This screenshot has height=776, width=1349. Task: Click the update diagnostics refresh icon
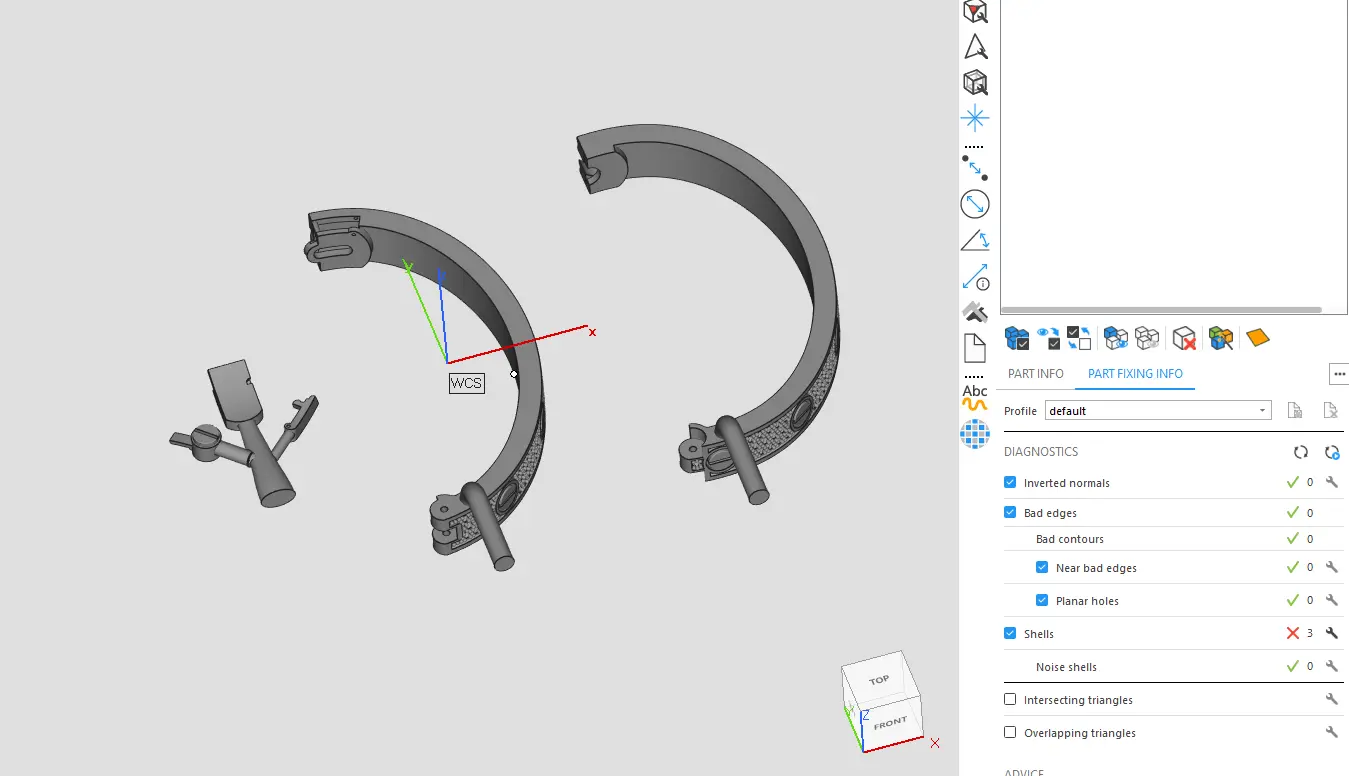(x=1300, y=452)
